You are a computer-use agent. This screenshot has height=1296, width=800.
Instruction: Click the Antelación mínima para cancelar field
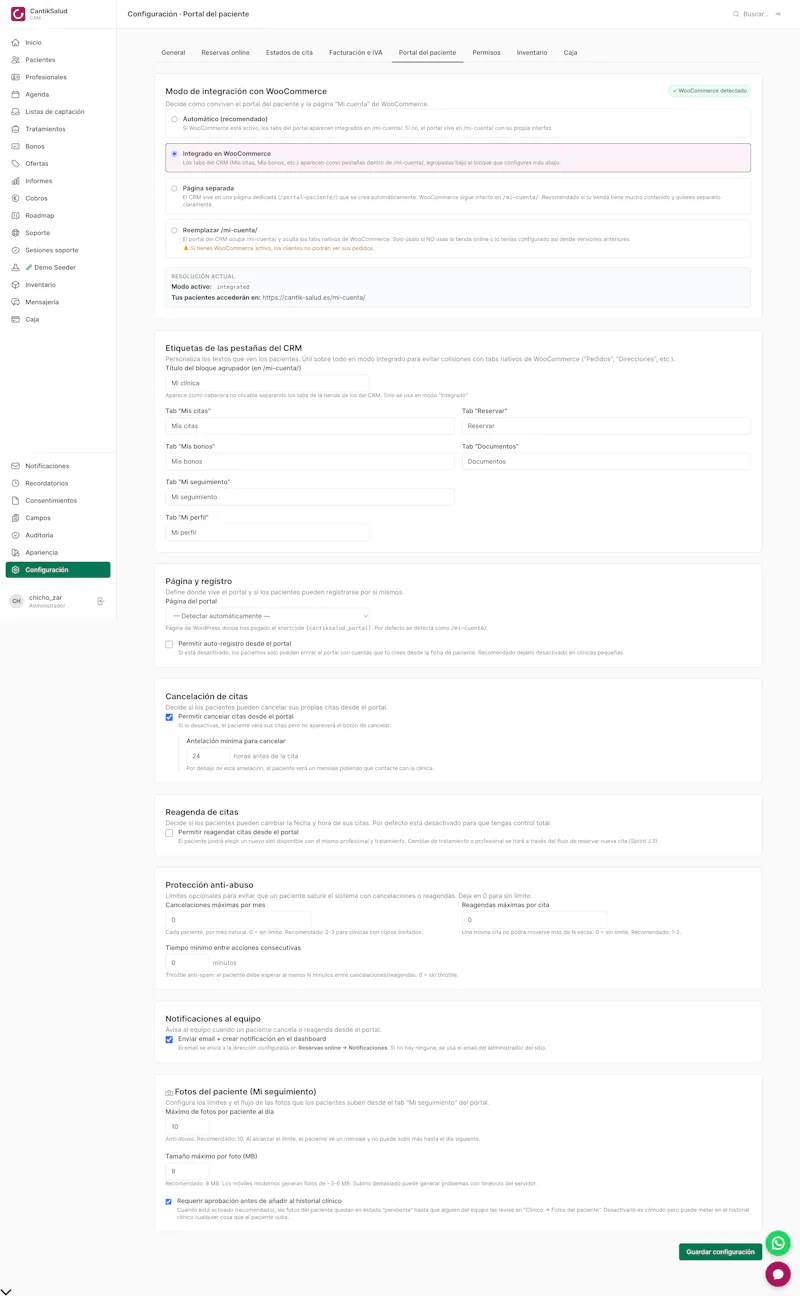(x=208, y=756)
